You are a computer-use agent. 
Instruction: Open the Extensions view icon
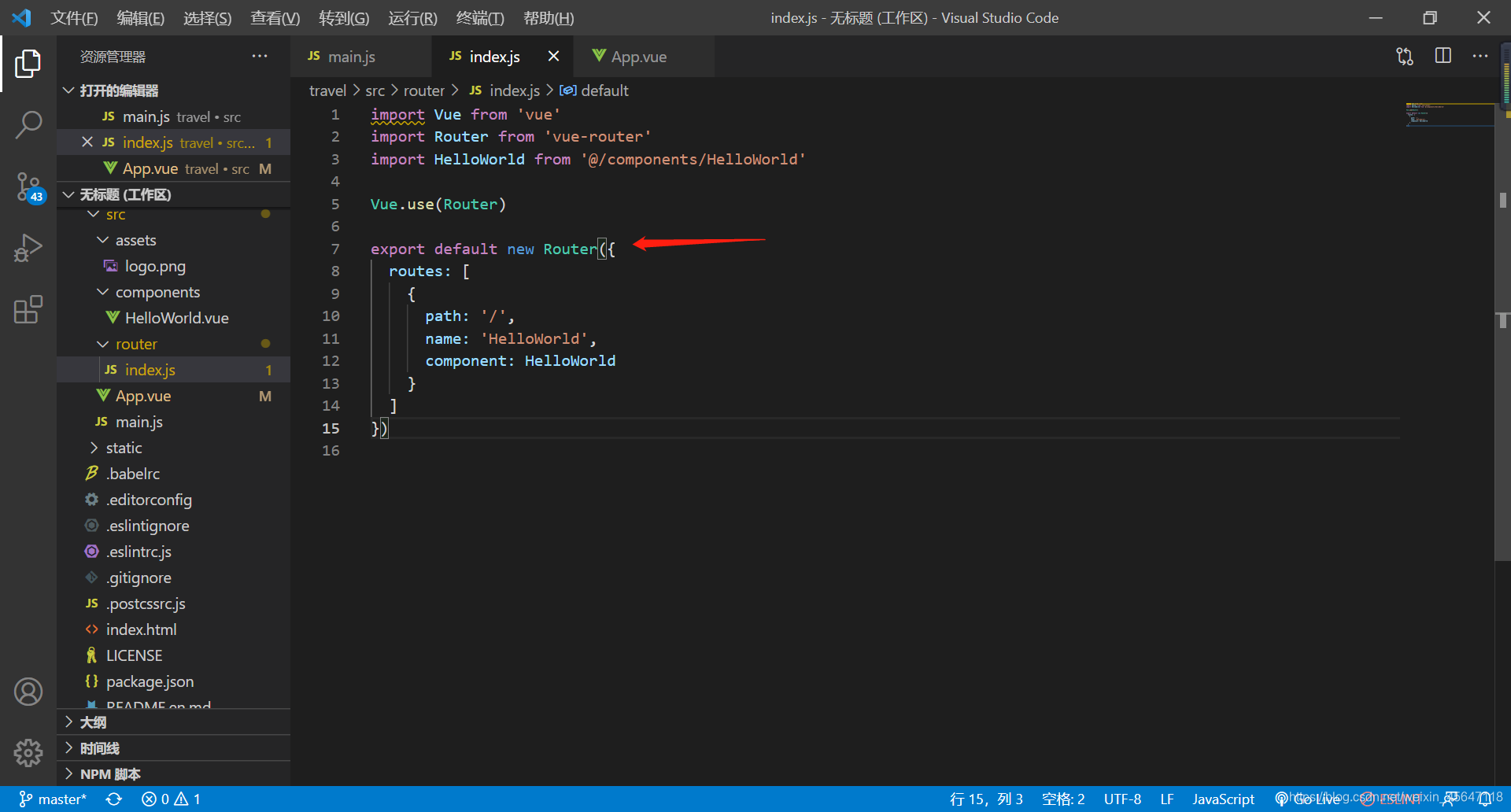pos(28,309)
